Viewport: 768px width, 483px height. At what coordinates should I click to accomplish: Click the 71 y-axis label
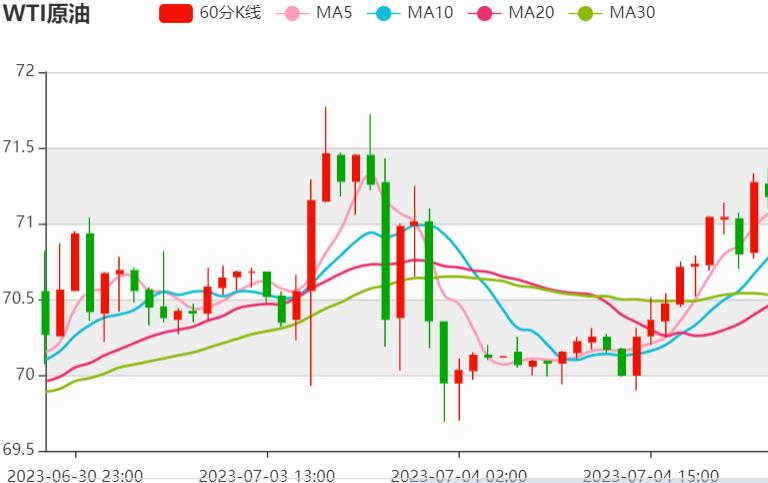point(25,223)
